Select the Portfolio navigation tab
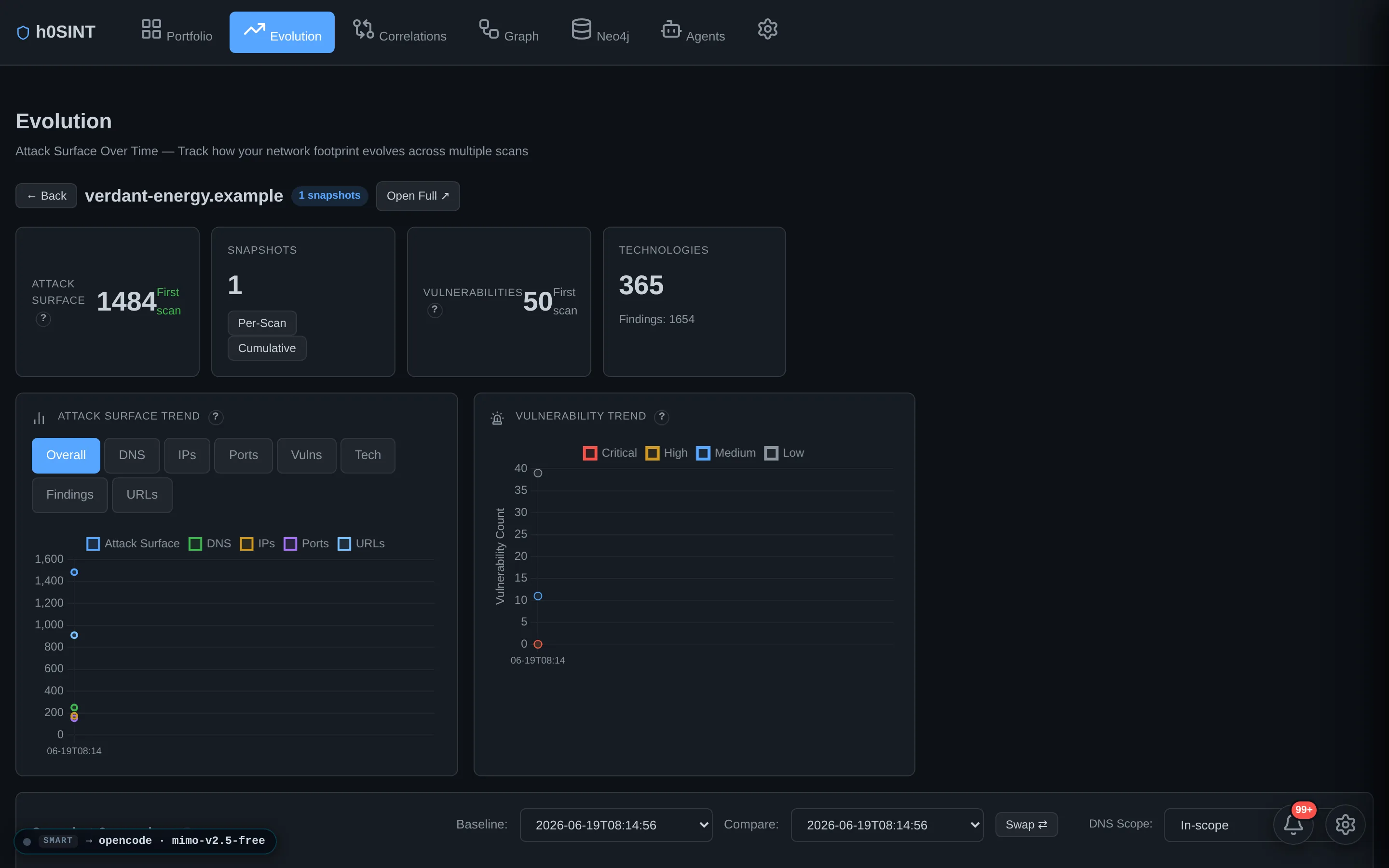Viewport: 1389px width, 868px height. [177, 32]
